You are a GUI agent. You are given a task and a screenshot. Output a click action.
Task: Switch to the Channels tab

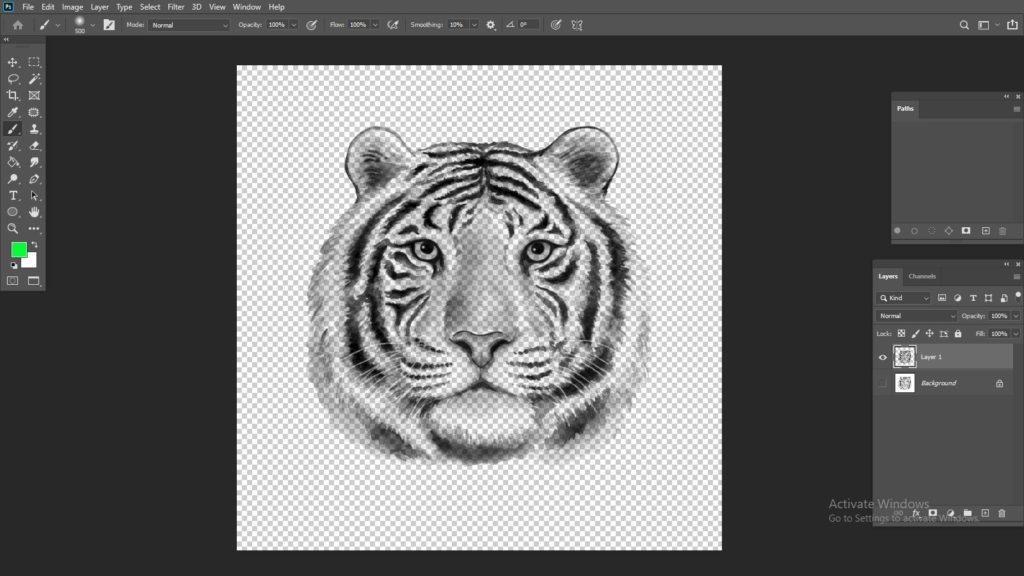[922, 276]
